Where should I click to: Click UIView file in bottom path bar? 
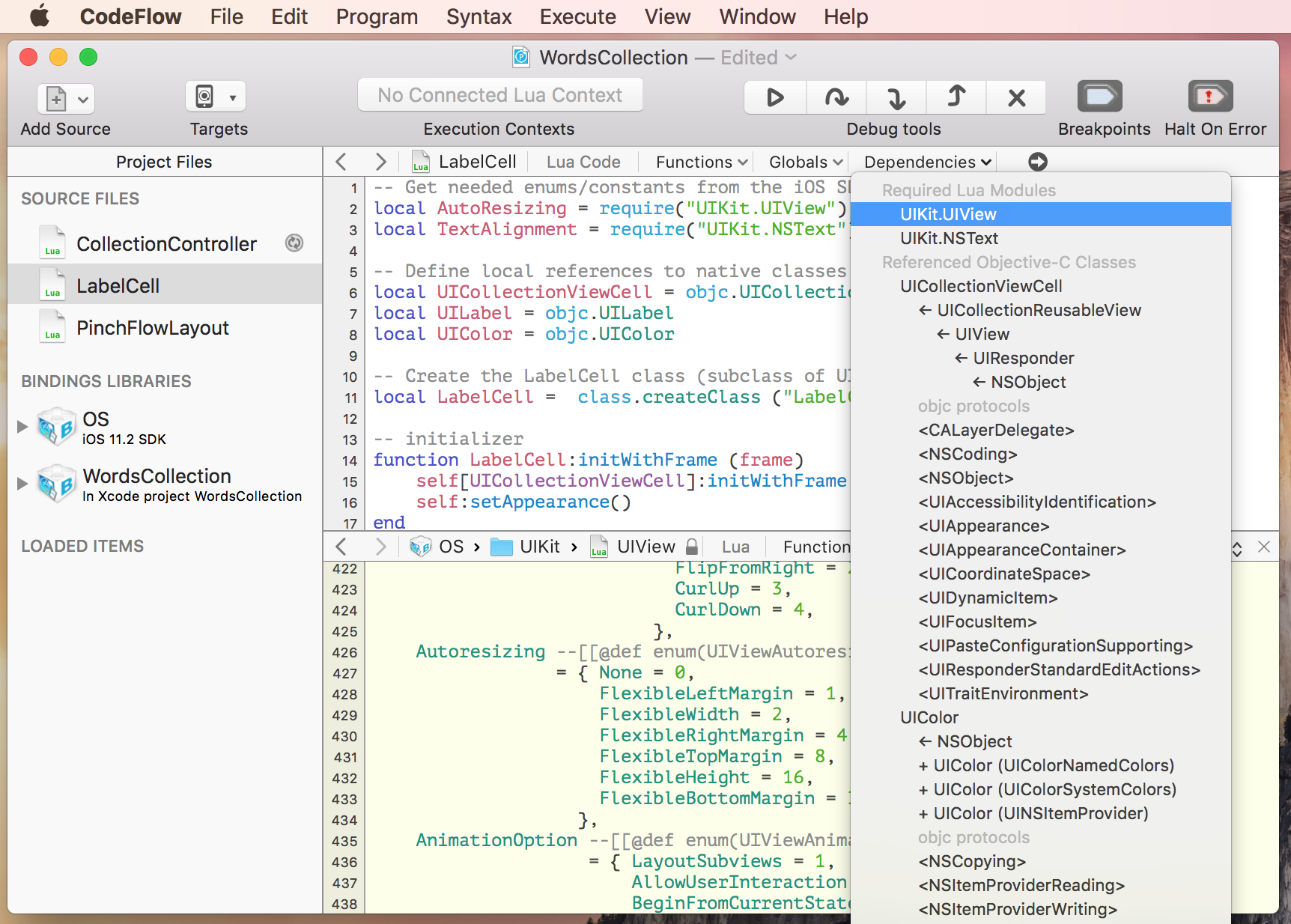[x=633, y=547]
